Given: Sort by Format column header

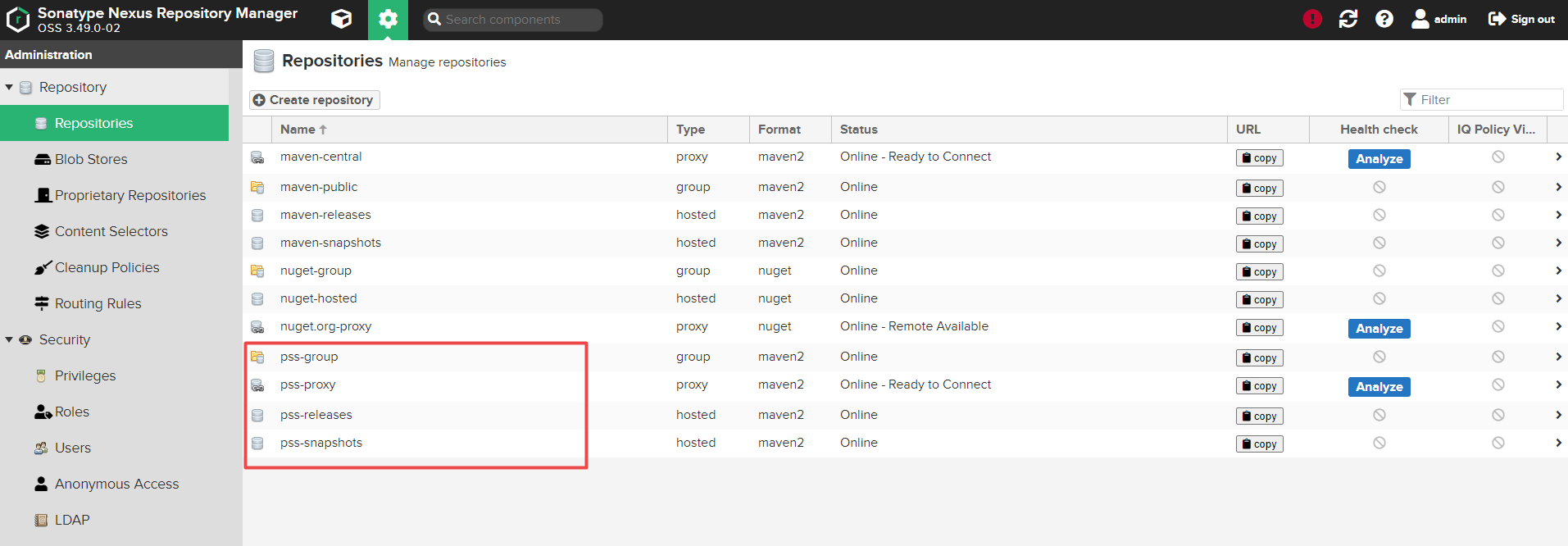Looking at the screenshot, I should (x=791, y=130).
